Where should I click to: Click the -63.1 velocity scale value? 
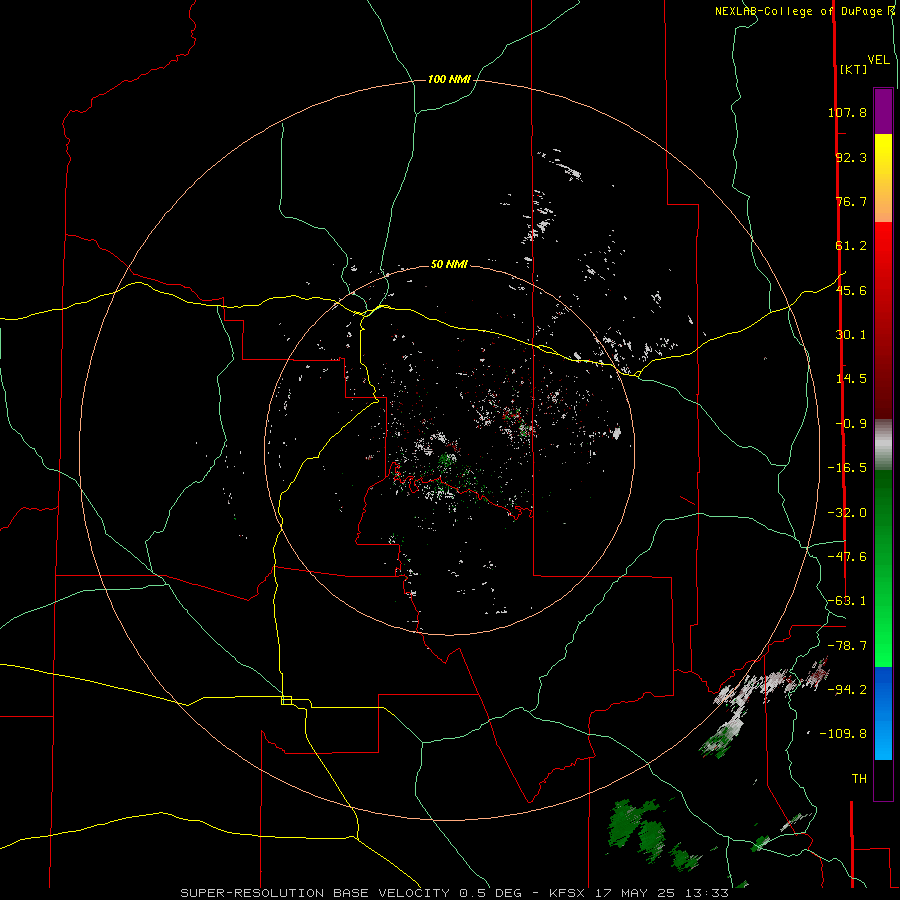click(847, 601)
